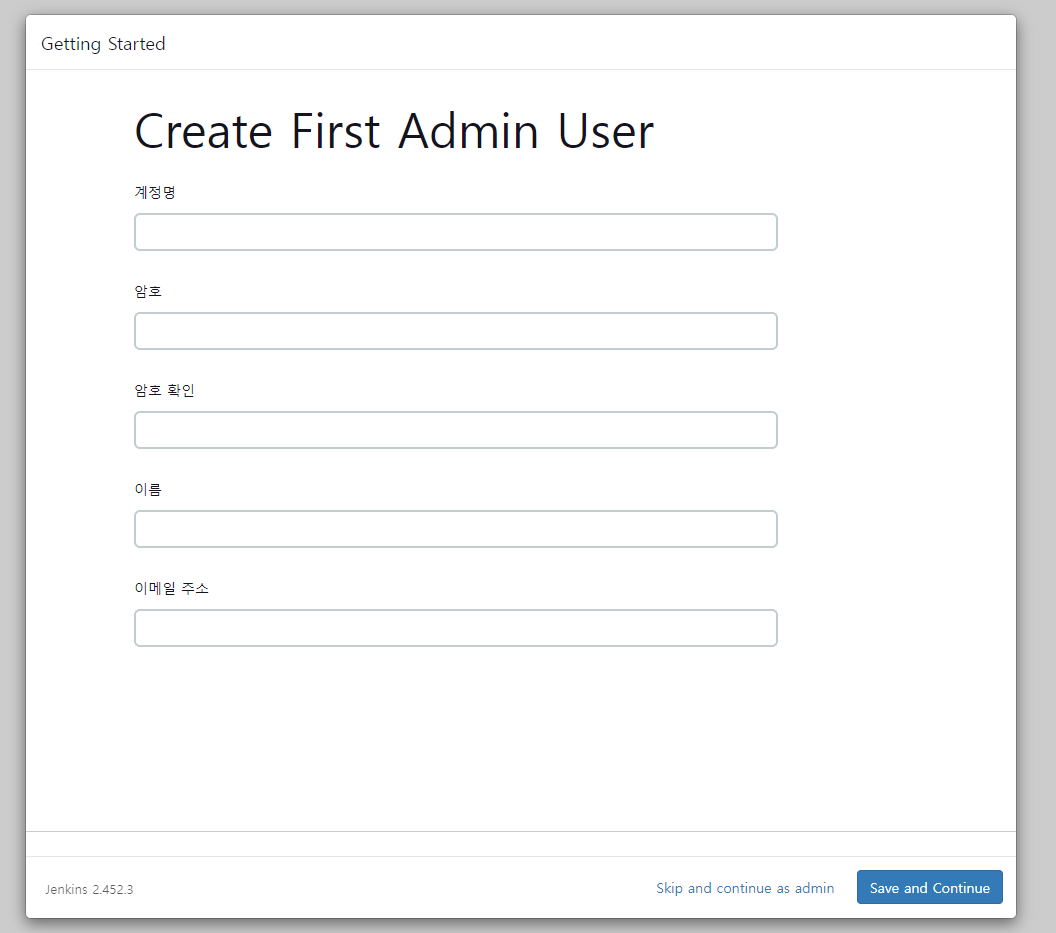
Task: Click the 암호 label text
Action: [x=147, y=291]
